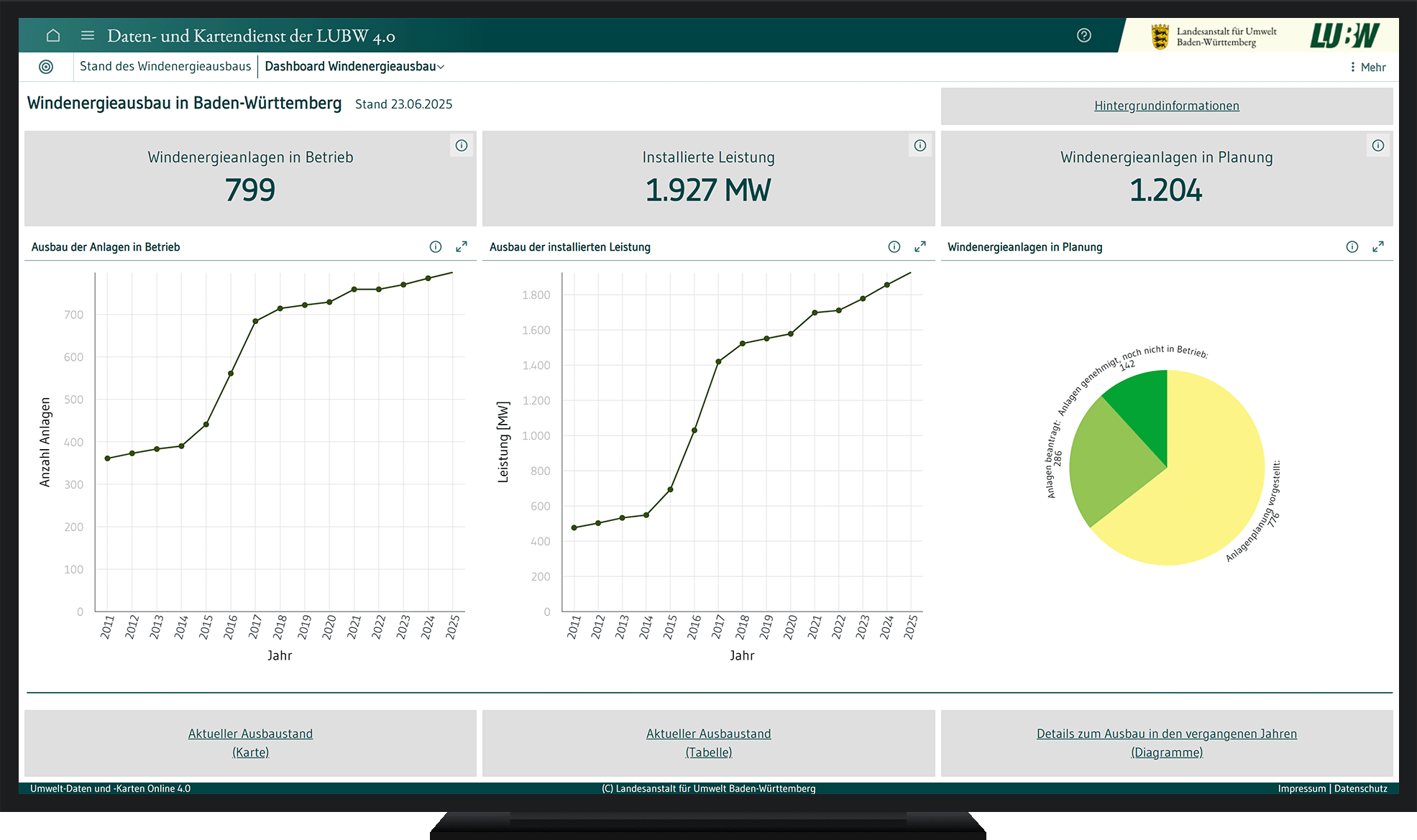
Task: Click the home icon in header
Action: (x=53, y=35)
